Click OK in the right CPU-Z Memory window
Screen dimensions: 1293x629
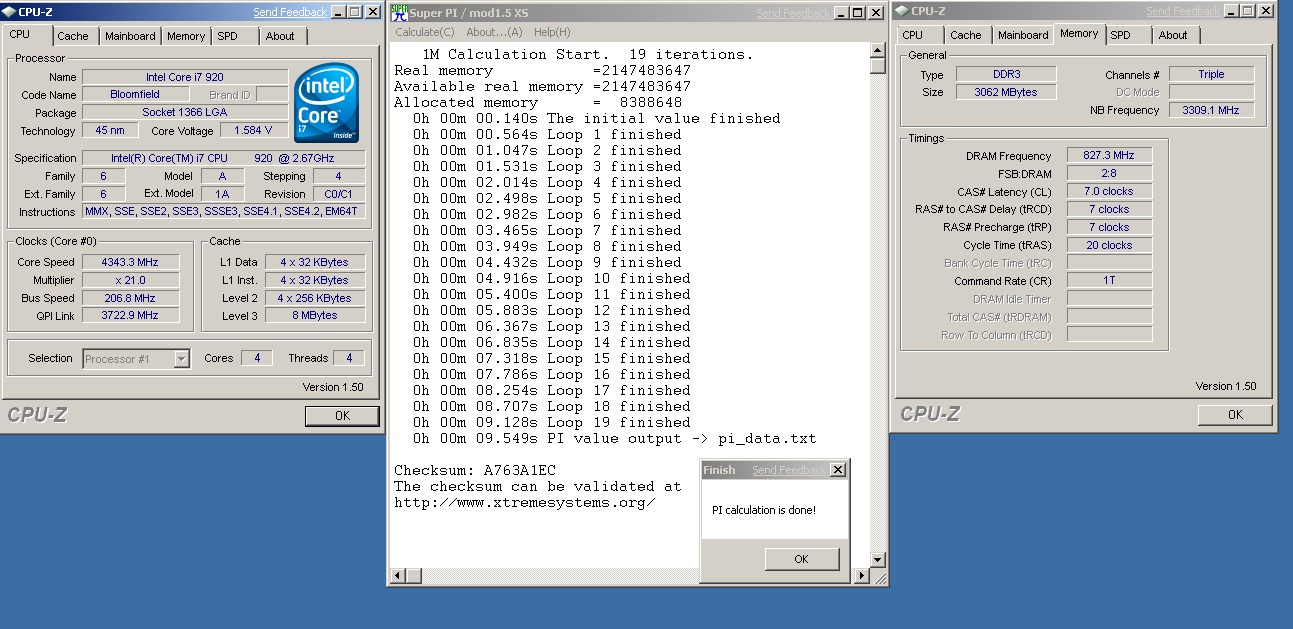[x=1235, y=415]
